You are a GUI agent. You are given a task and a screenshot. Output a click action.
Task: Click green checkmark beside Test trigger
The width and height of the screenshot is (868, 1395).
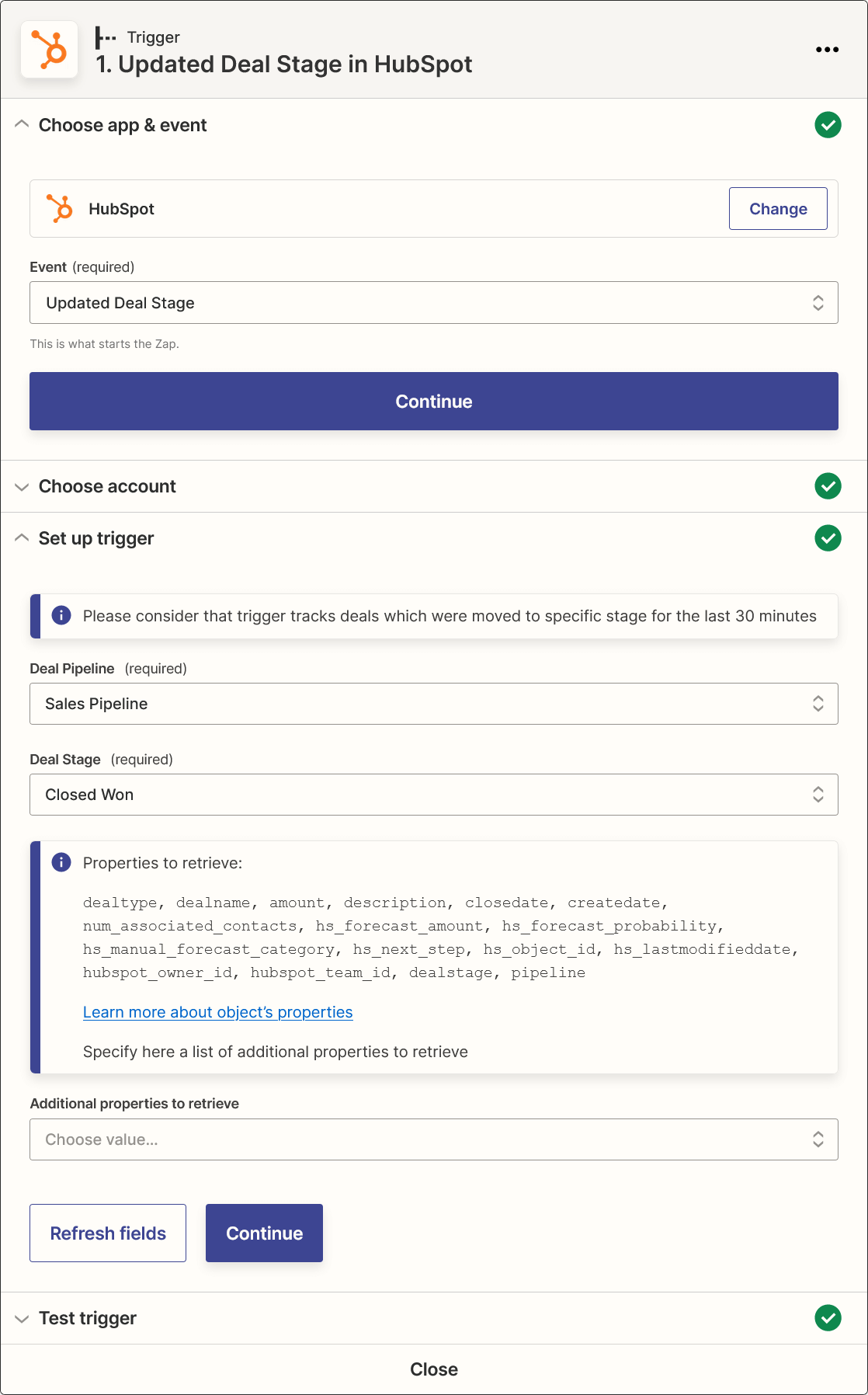coord(828,1318)
